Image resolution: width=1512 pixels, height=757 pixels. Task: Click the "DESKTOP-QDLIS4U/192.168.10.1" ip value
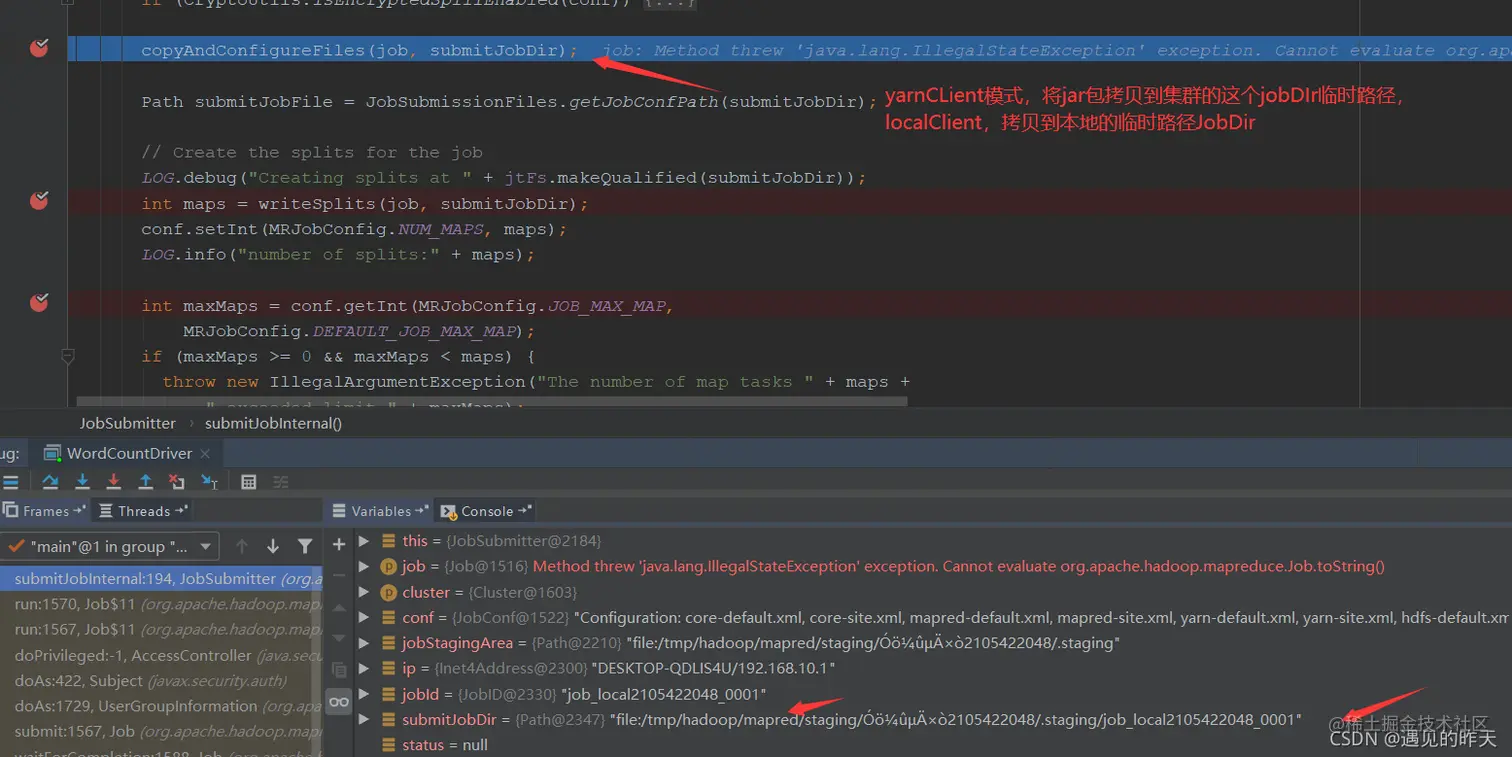pyautogui.click(x=713, y=668)
